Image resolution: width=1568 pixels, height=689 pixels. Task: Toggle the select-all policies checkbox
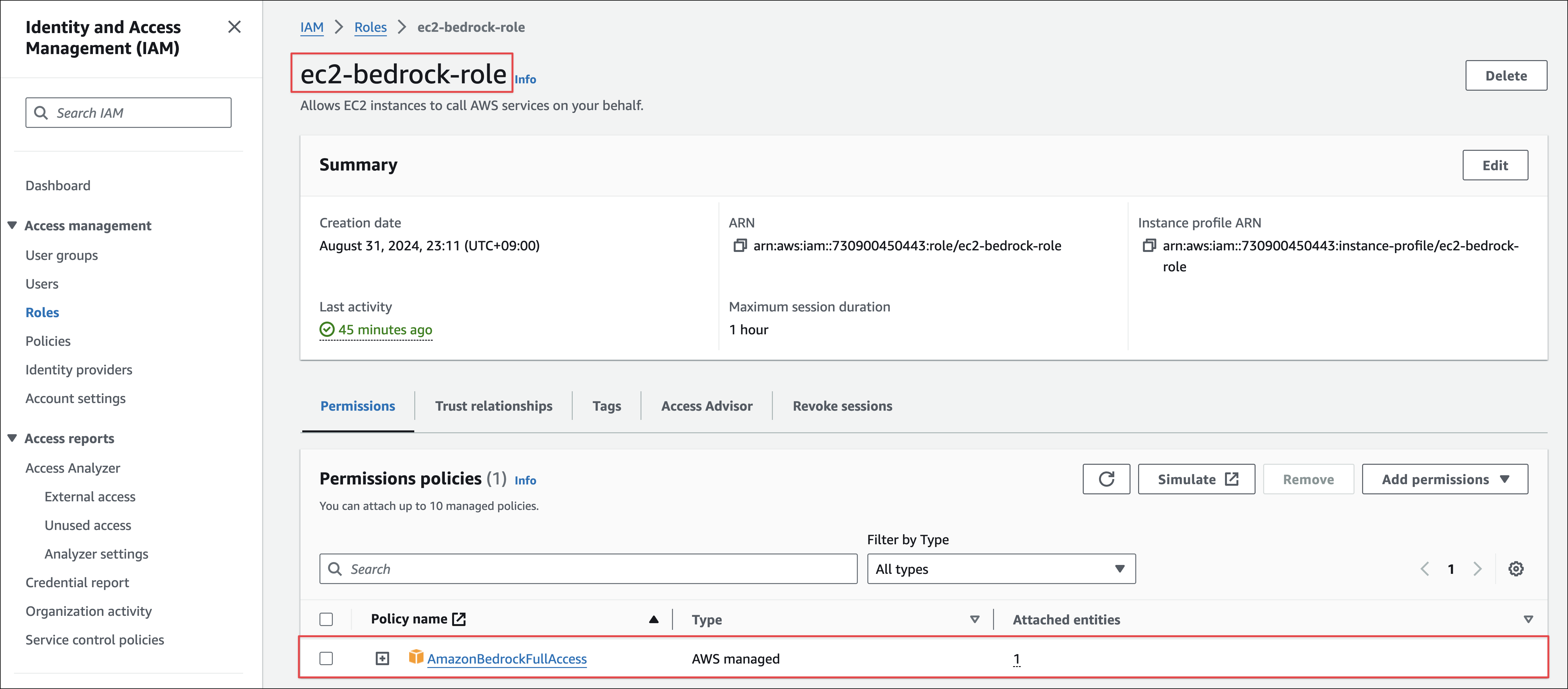326,619
